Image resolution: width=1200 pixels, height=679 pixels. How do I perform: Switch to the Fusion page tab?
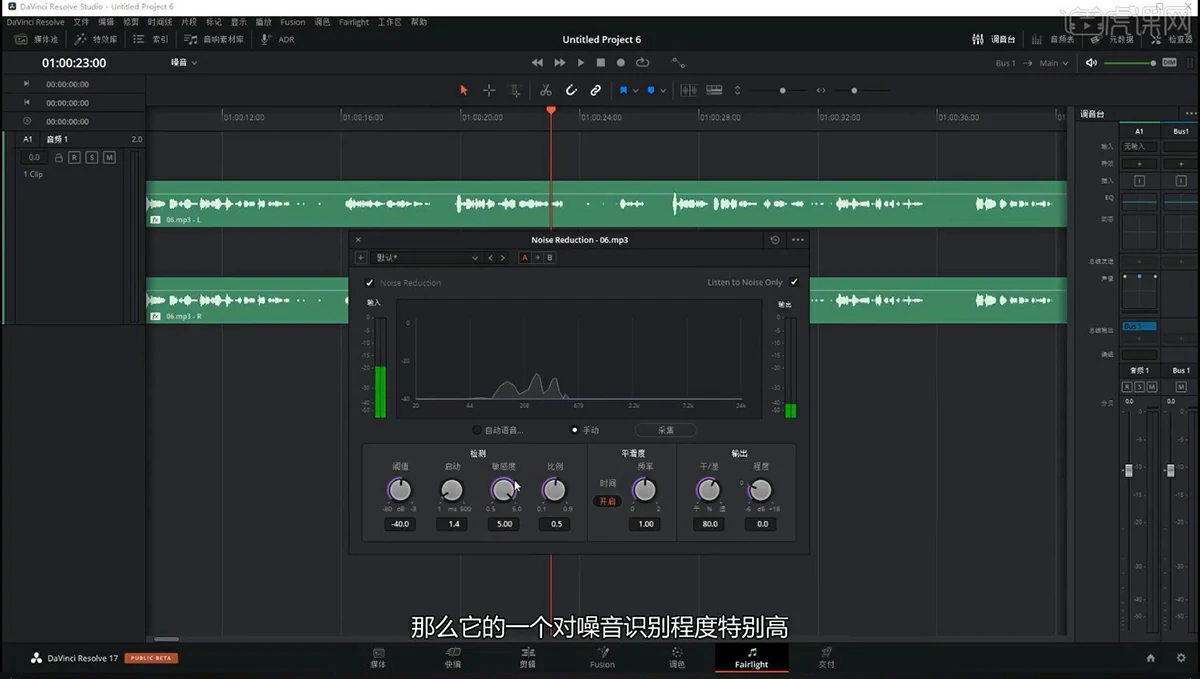pos(602,657)
